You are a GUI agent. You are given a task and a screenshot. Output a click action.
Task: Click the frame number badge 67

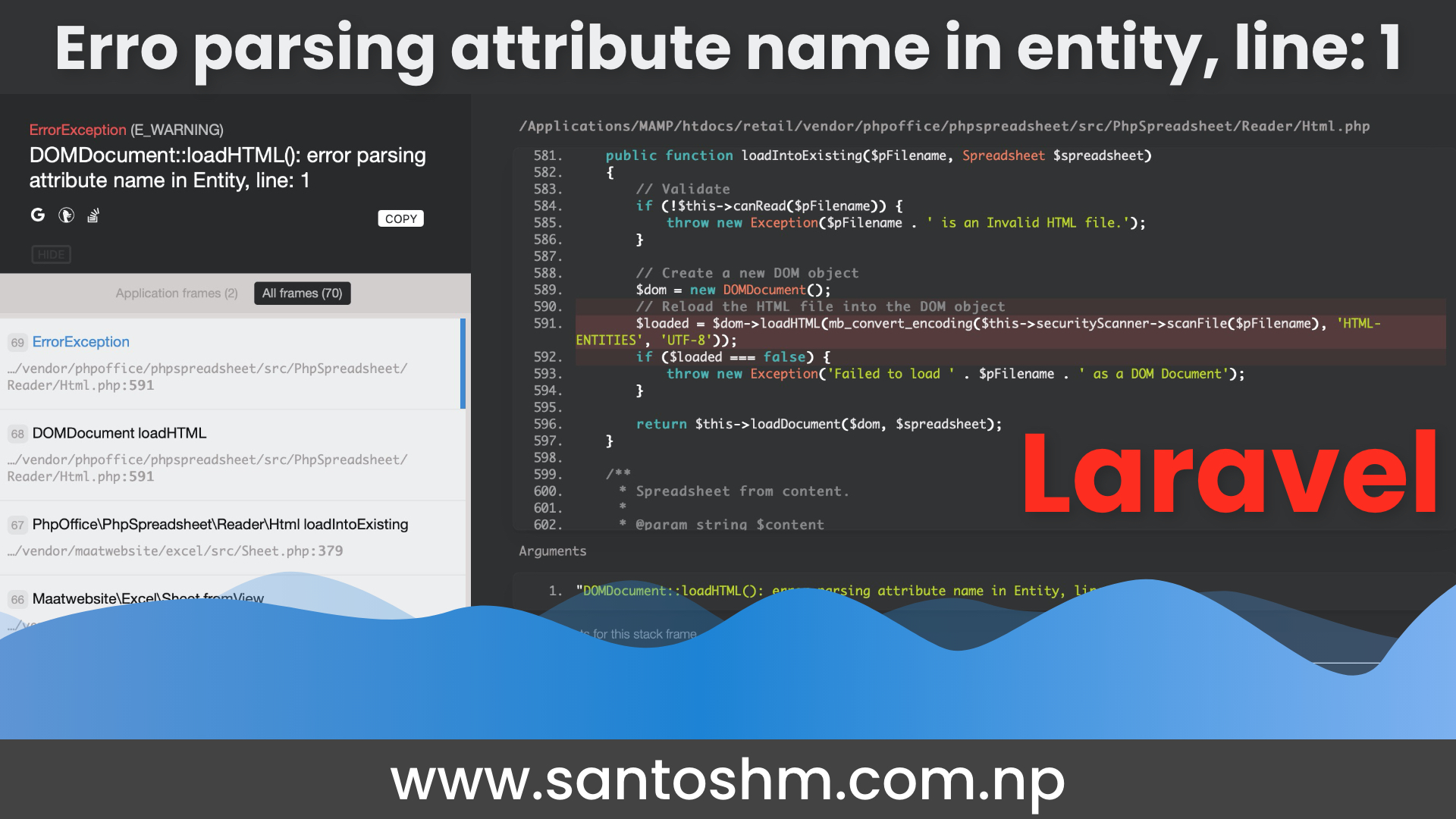(17, 525)
